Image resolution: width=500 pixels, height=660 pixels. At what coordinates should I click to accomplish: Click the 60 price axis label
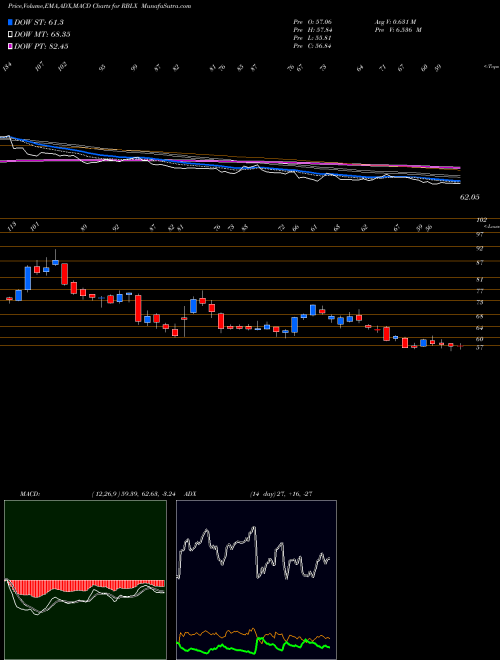479,339
